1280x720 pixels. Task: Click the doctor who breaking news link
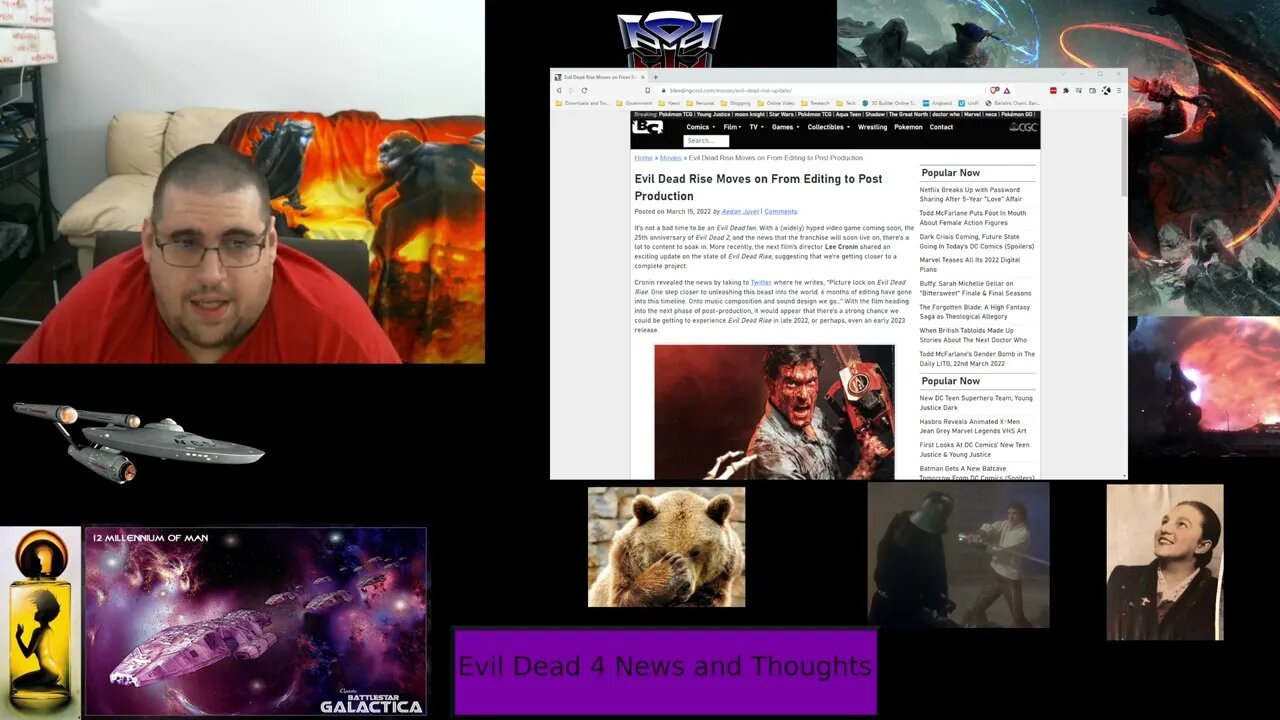pos(946,115)
